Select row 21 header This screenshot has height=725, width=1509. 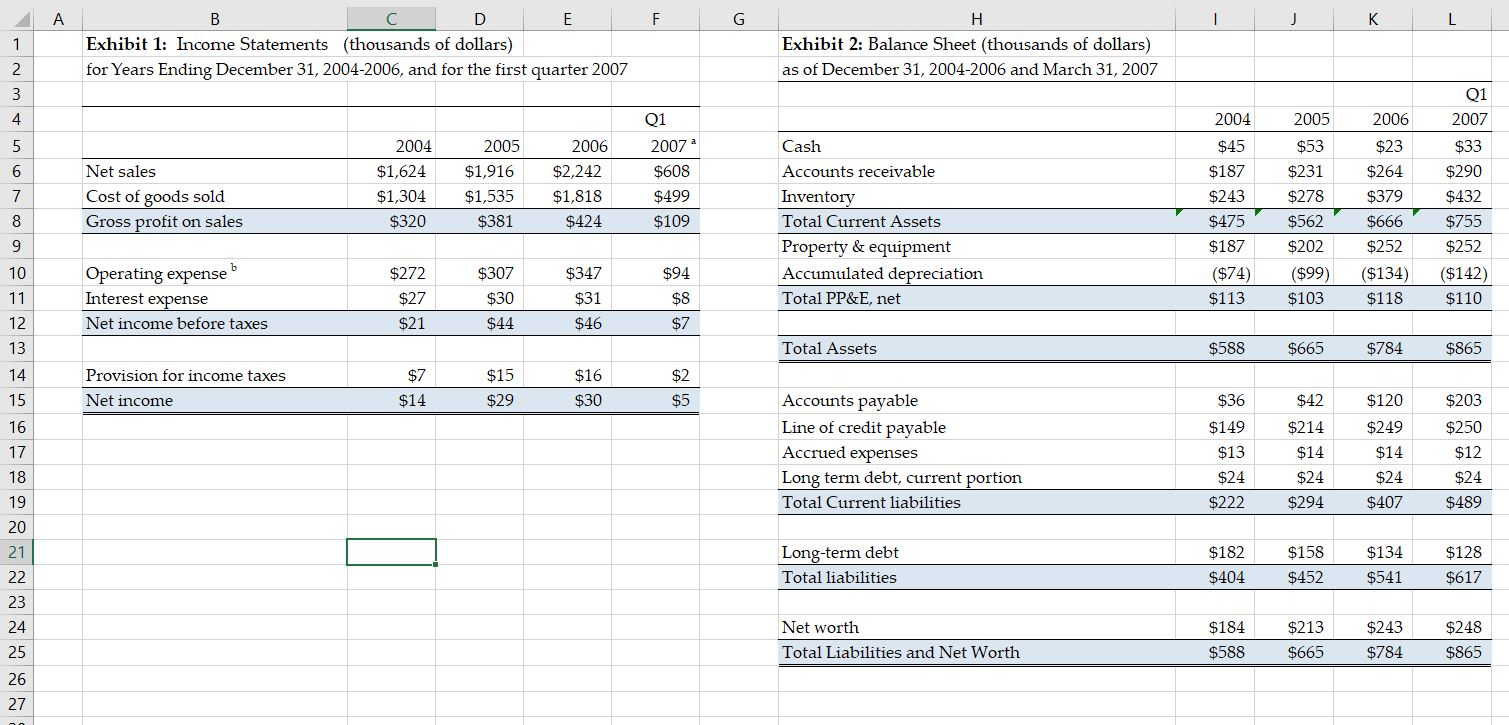click(19, 552)
